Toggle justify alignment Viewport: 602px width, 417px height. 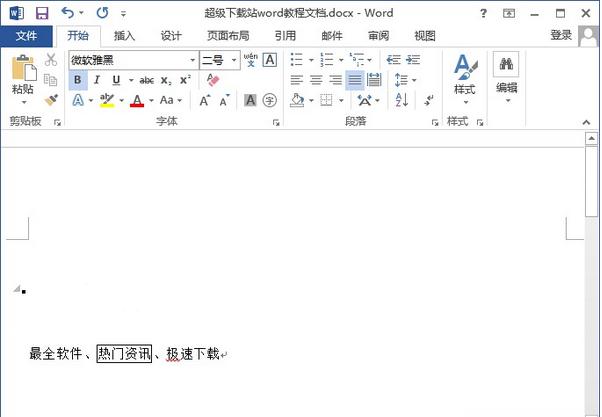[354, 80]
